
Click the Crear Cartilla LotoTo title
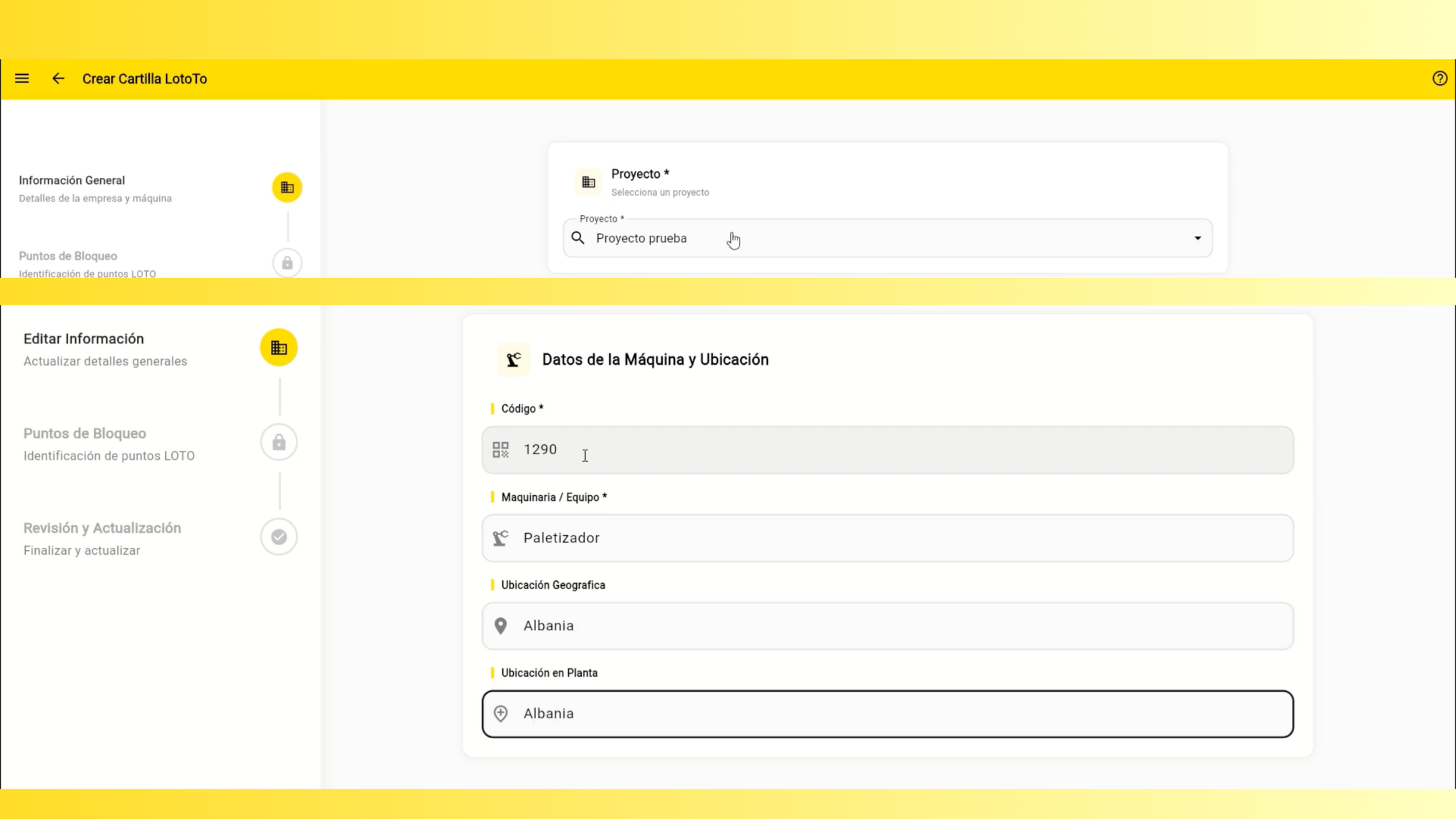[x=144, y=79]
